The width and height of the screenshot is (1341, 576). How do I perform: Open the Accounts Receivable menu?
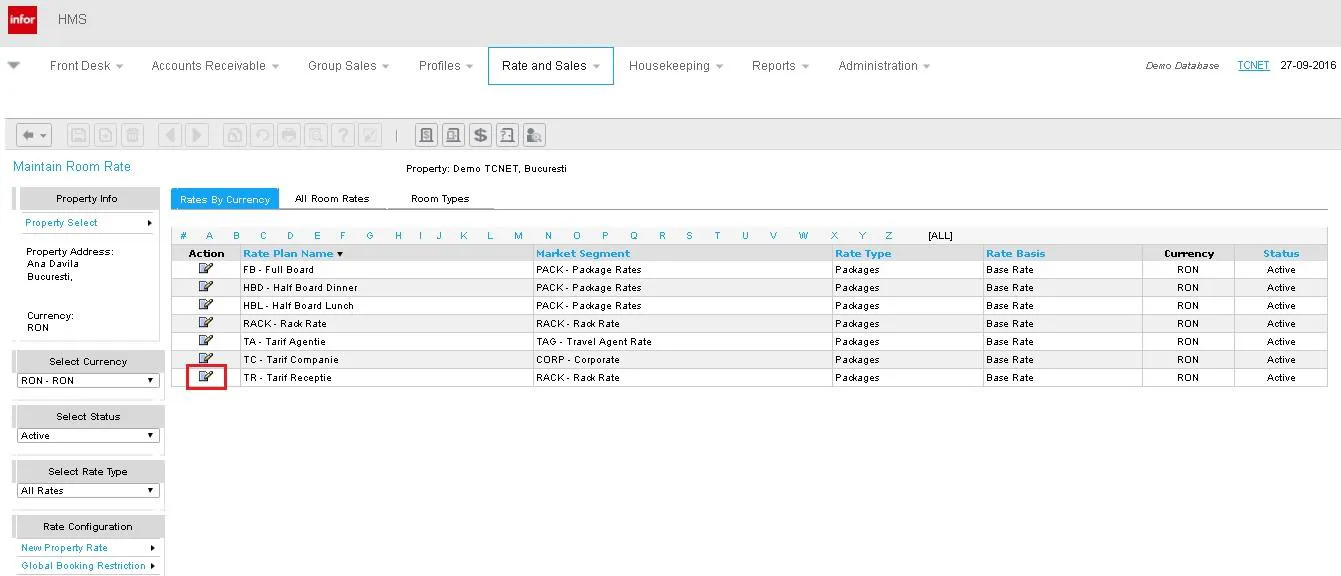215,66
